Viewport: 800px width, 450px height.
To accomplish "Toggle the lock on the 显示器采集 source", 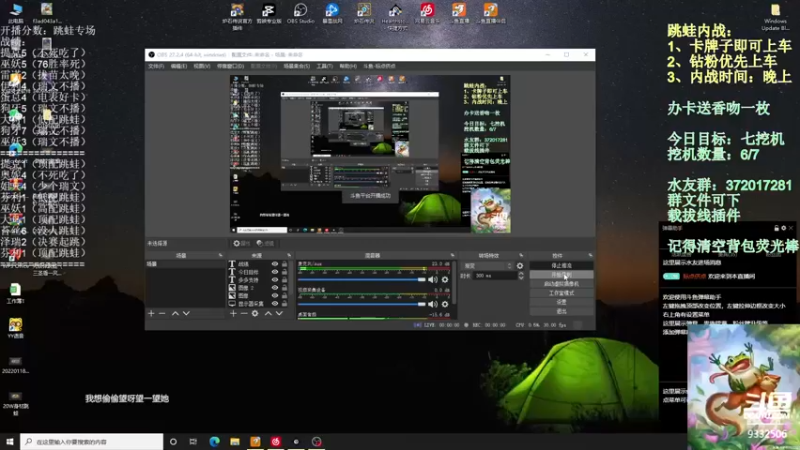I will point(285,304).
